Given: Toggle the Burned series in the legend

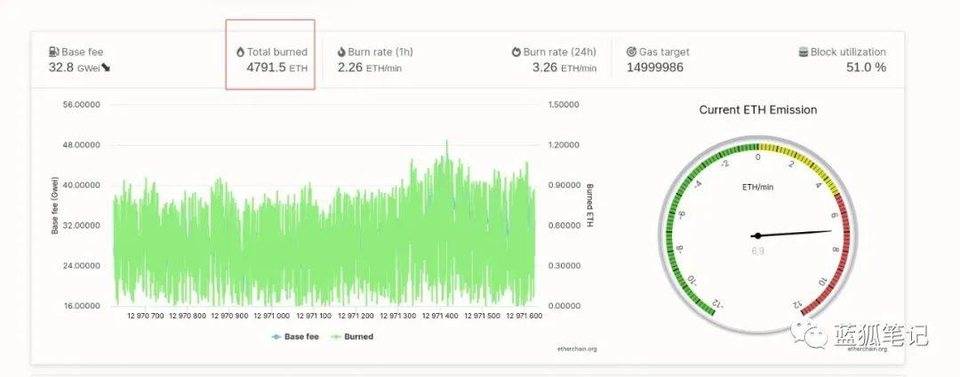Looking at the screenshot, I should coord(352,337).
